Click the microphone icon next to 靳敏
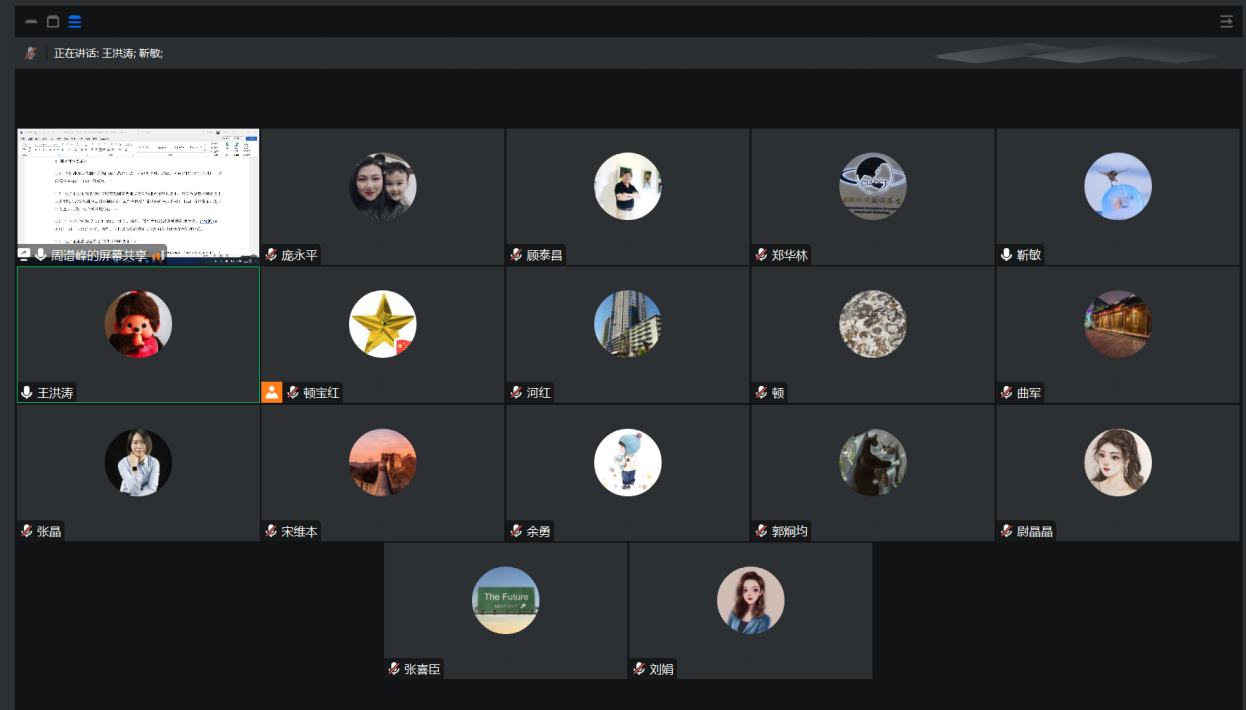The width and height of the screenshot is (1246, 710). [1006, 255]
